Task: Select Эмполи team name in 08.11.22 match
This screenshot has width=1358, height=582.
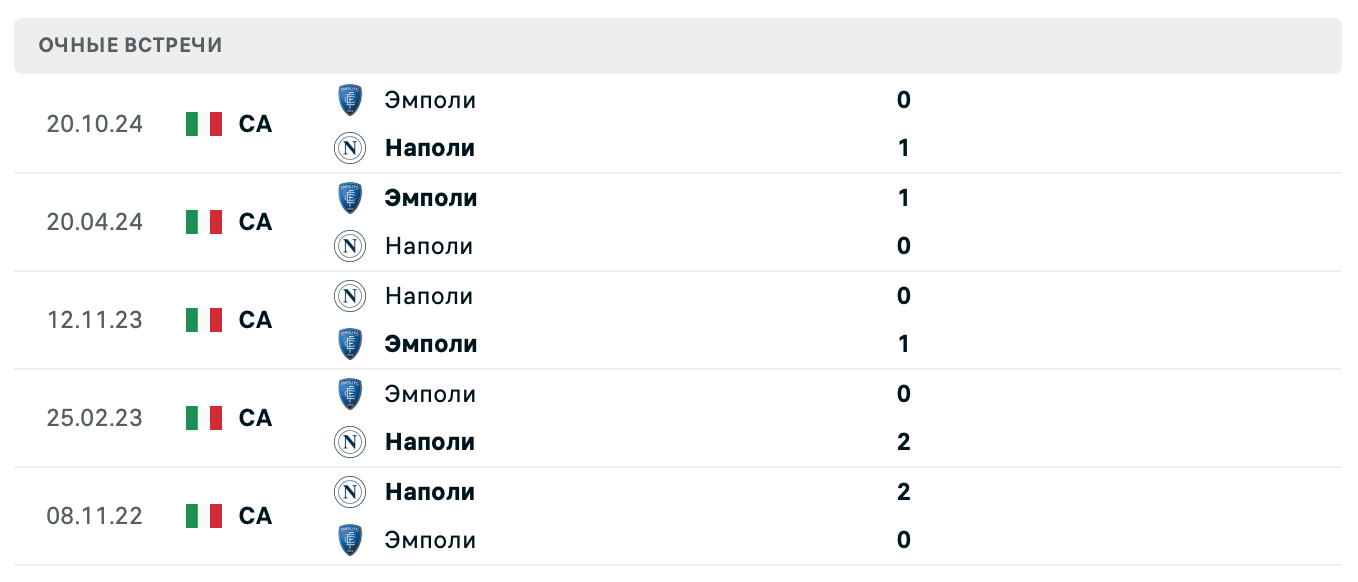Action: (430, 540)
